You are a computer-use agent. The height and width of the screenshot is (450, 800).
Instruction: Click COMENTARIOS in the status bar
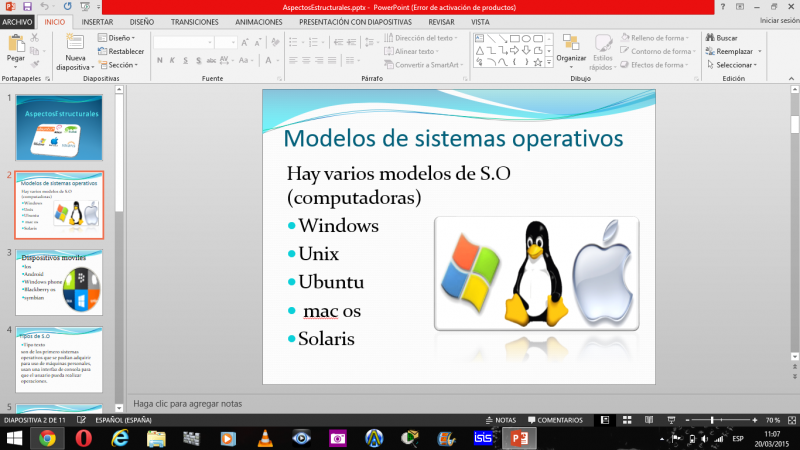(555, 420)
